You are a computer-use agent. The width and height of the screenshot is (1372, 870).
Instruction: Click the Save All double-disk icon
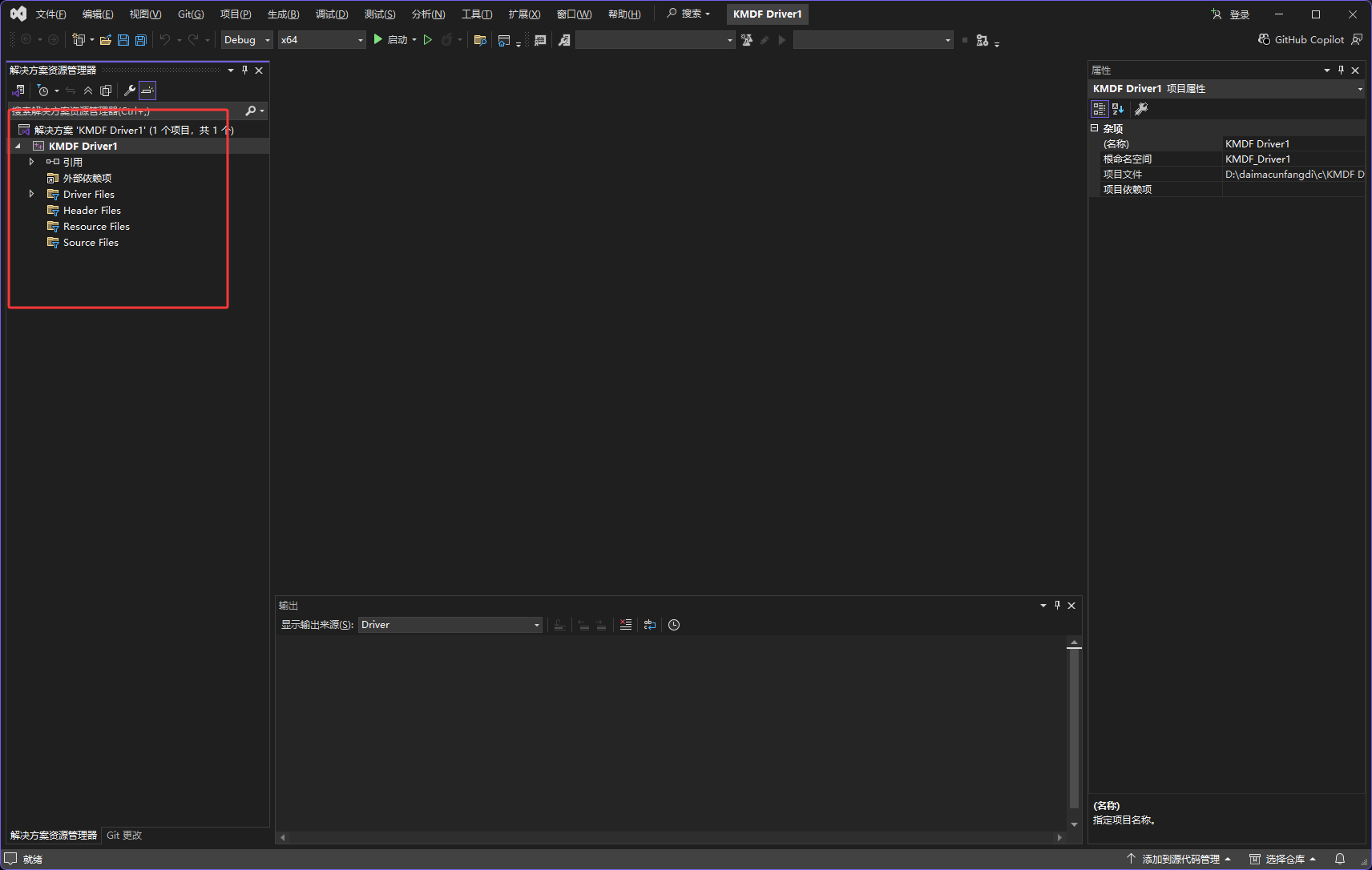[141, 40]
